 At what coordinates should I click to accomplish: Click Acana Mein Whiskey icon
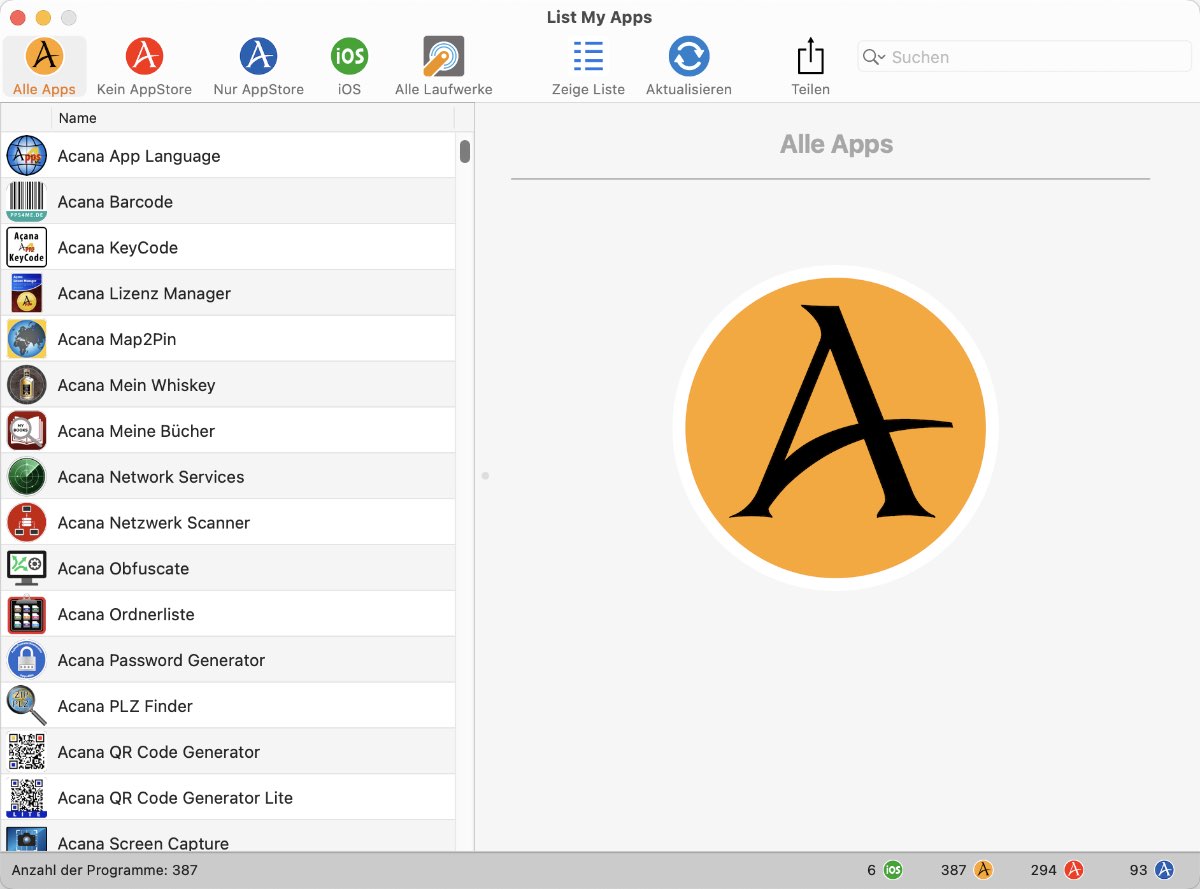pyautogui.click(x=27, y=385)
